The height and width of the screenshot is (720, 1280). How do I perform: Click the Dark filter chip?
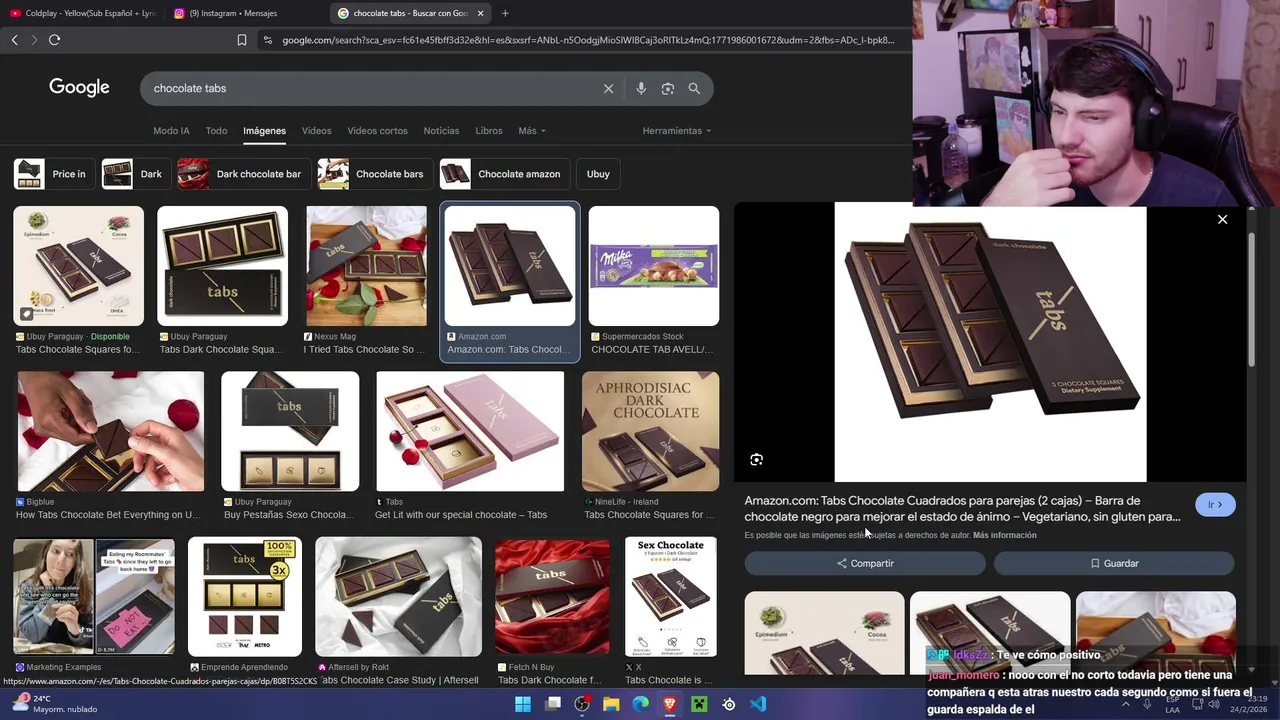pyautogui.click(x=135, y=174)
